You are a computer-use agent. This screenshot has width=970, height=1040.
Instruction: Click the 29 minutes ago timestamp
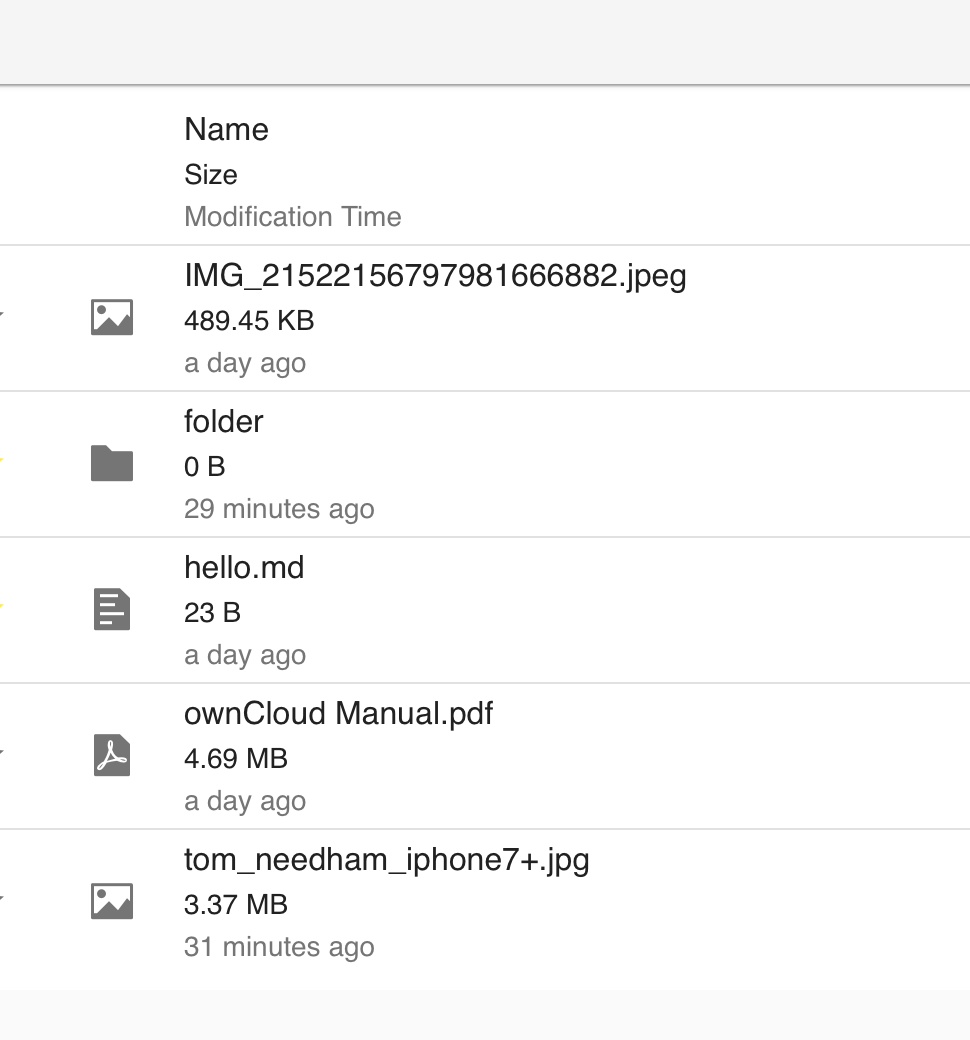(279, 509)
